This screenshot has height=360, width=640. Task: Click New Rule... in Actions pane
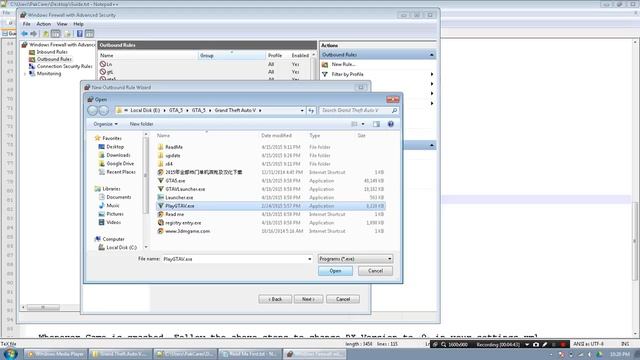(343, 64)
